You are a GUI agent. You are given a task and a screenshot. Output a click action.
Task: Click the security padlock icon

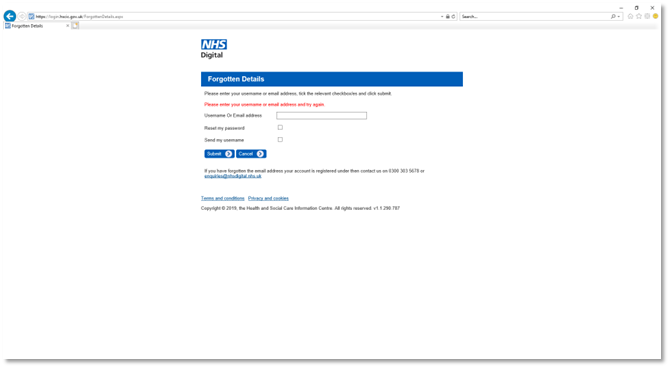(x=448, y=16)
